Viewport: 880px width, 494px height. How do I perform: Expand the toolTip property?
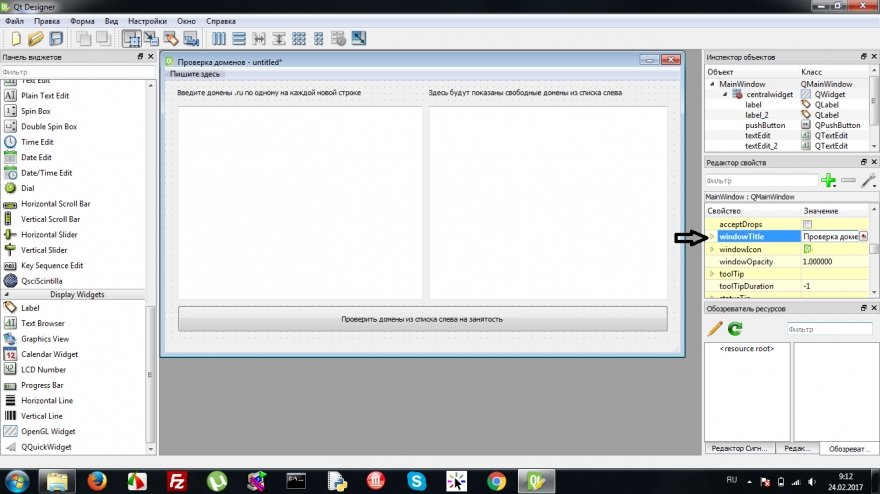(x=712, y=274)
